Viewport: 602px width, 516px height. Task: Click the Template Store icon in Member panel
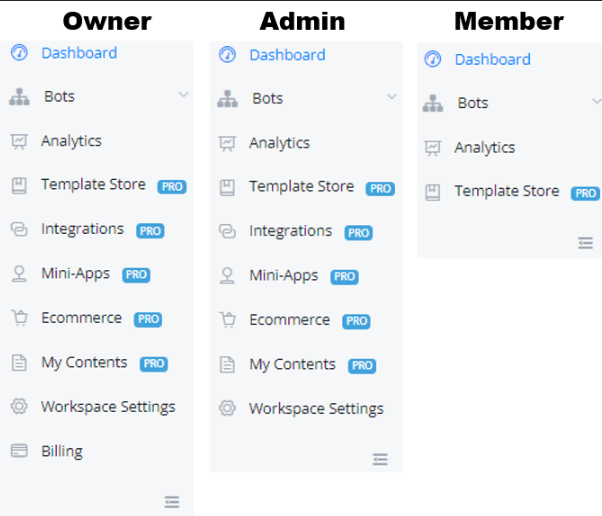pyautogui.click(x=432, y=192)
